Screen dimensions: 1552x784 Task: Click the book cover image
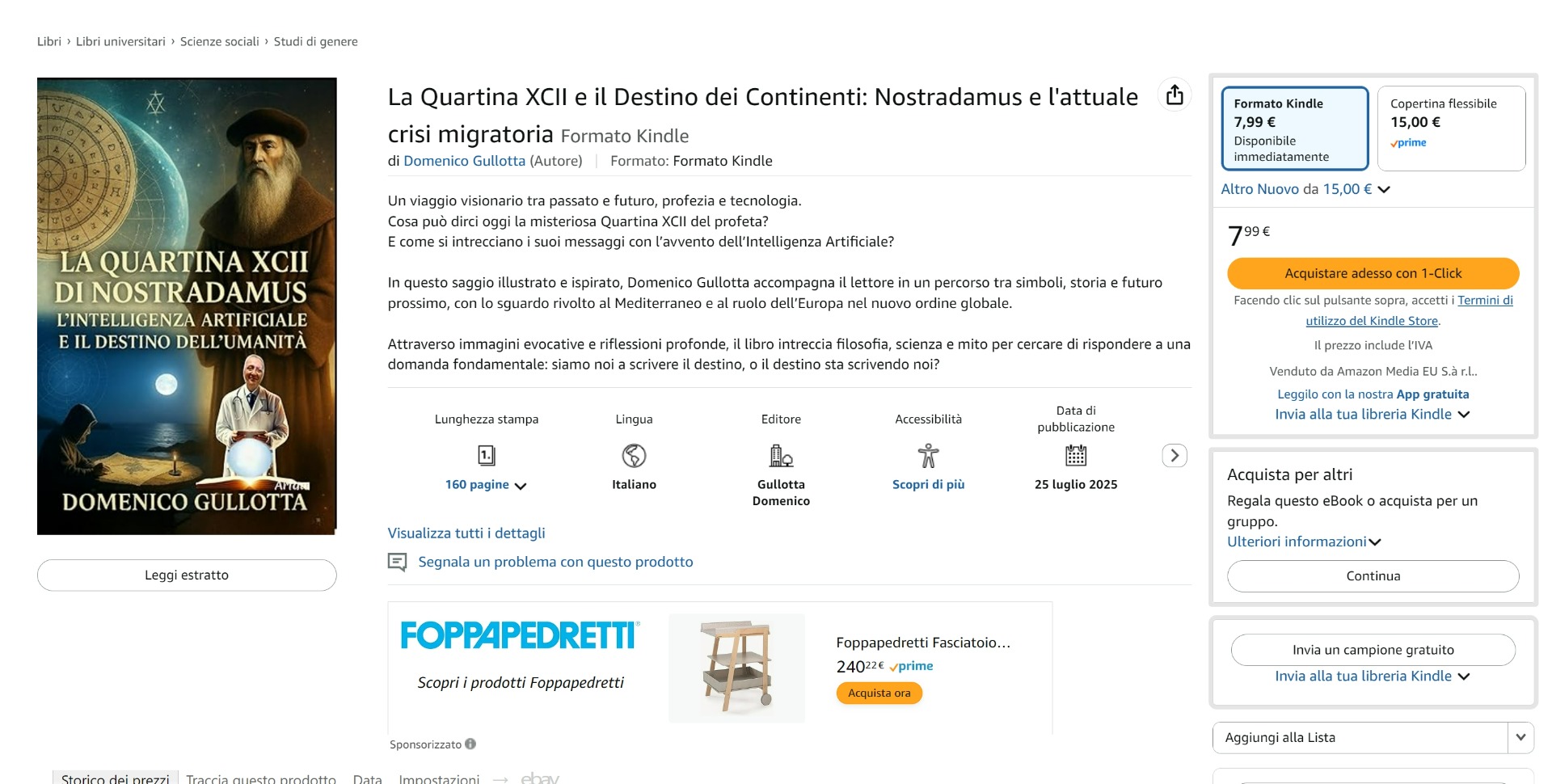click(x=187, y=306)
